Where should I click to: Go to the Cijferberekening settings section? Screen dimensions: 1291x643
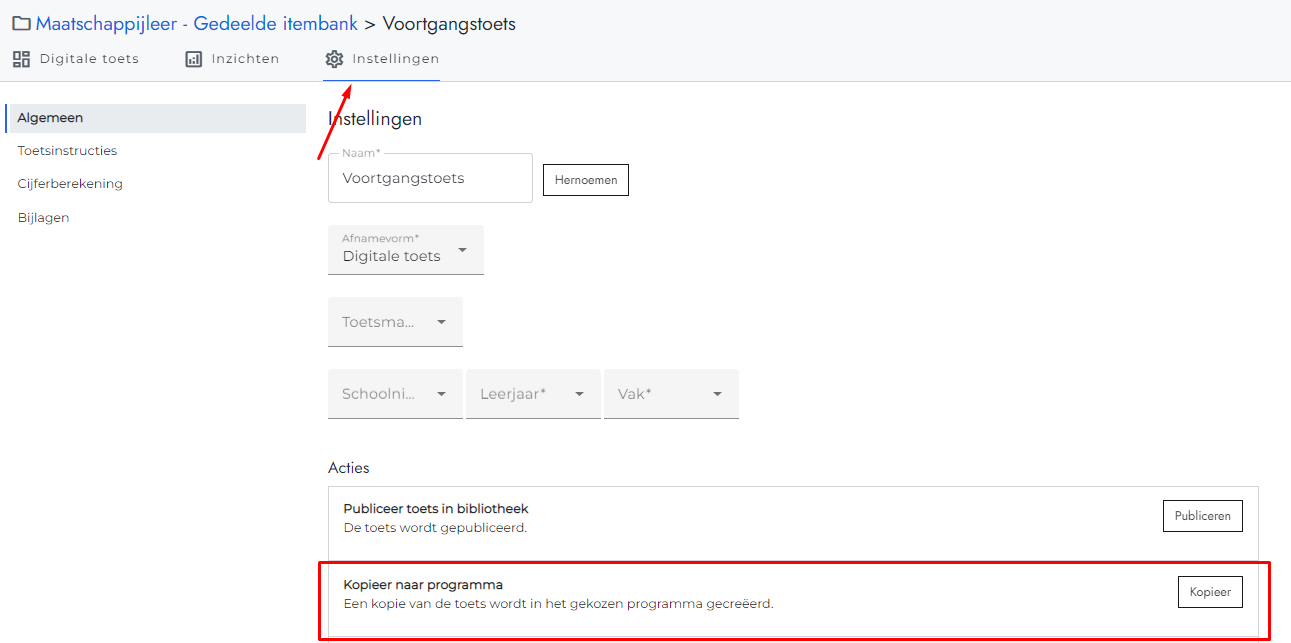[x=70, y=184]
